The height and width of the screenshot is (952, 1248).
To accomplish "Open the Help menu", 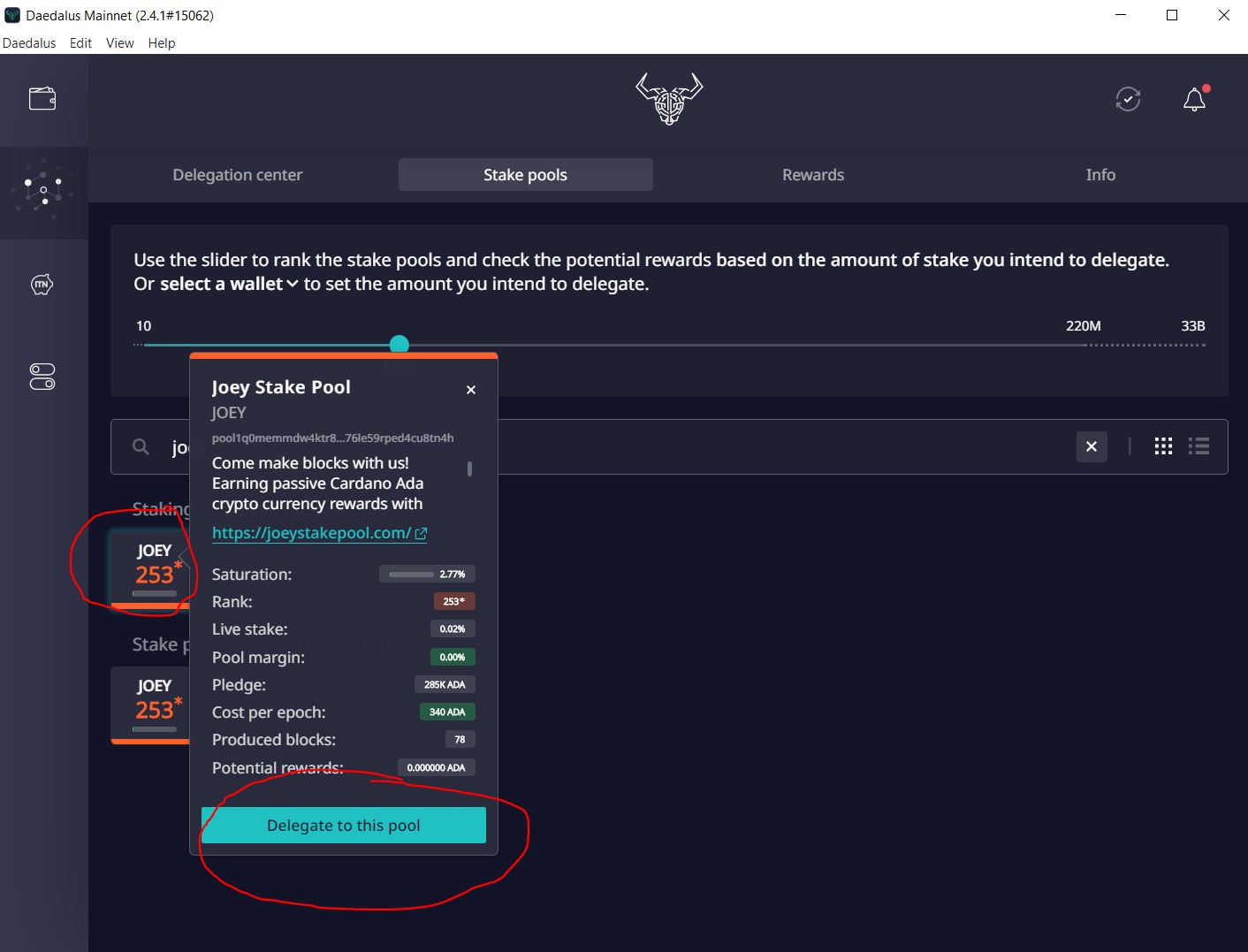I will (162, 42).
